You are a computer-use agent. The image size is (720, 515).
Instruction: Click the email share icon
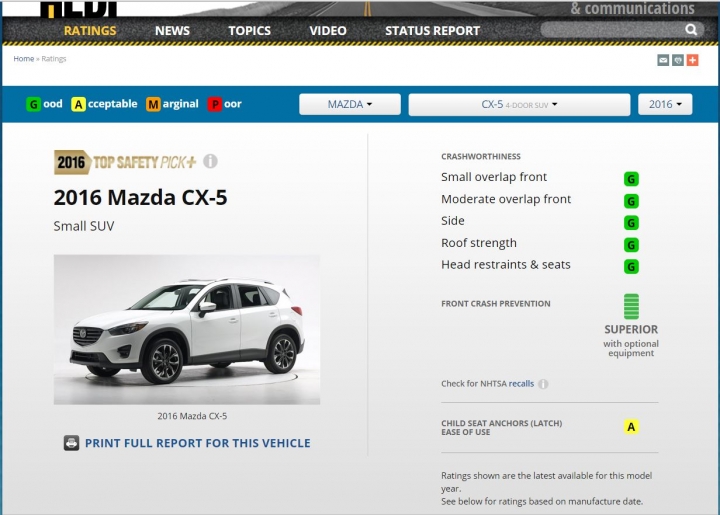click(663, 60)
